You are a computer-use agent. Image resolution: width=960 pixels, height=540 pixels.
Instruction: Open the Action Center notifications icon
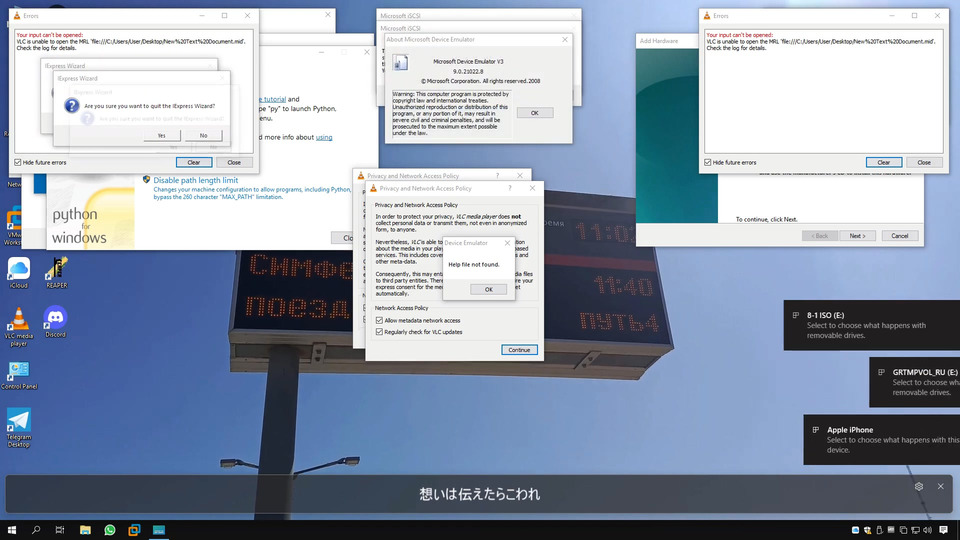pyautogui.click(x=943, y=530)
